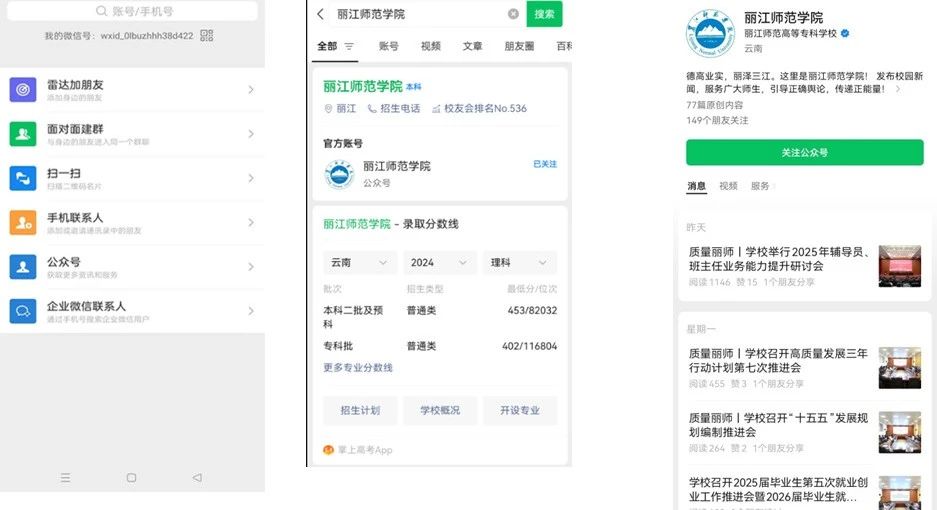
Task: Open thumbnail of 2025年辅导员 article
Action: 899,266
